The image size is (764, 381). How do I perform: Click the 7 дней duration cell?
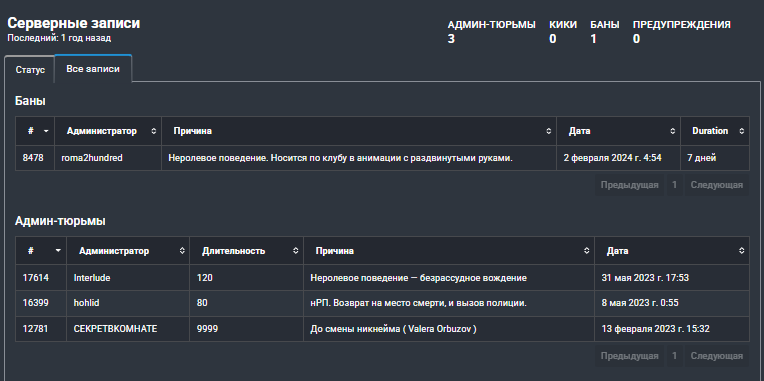715,158
